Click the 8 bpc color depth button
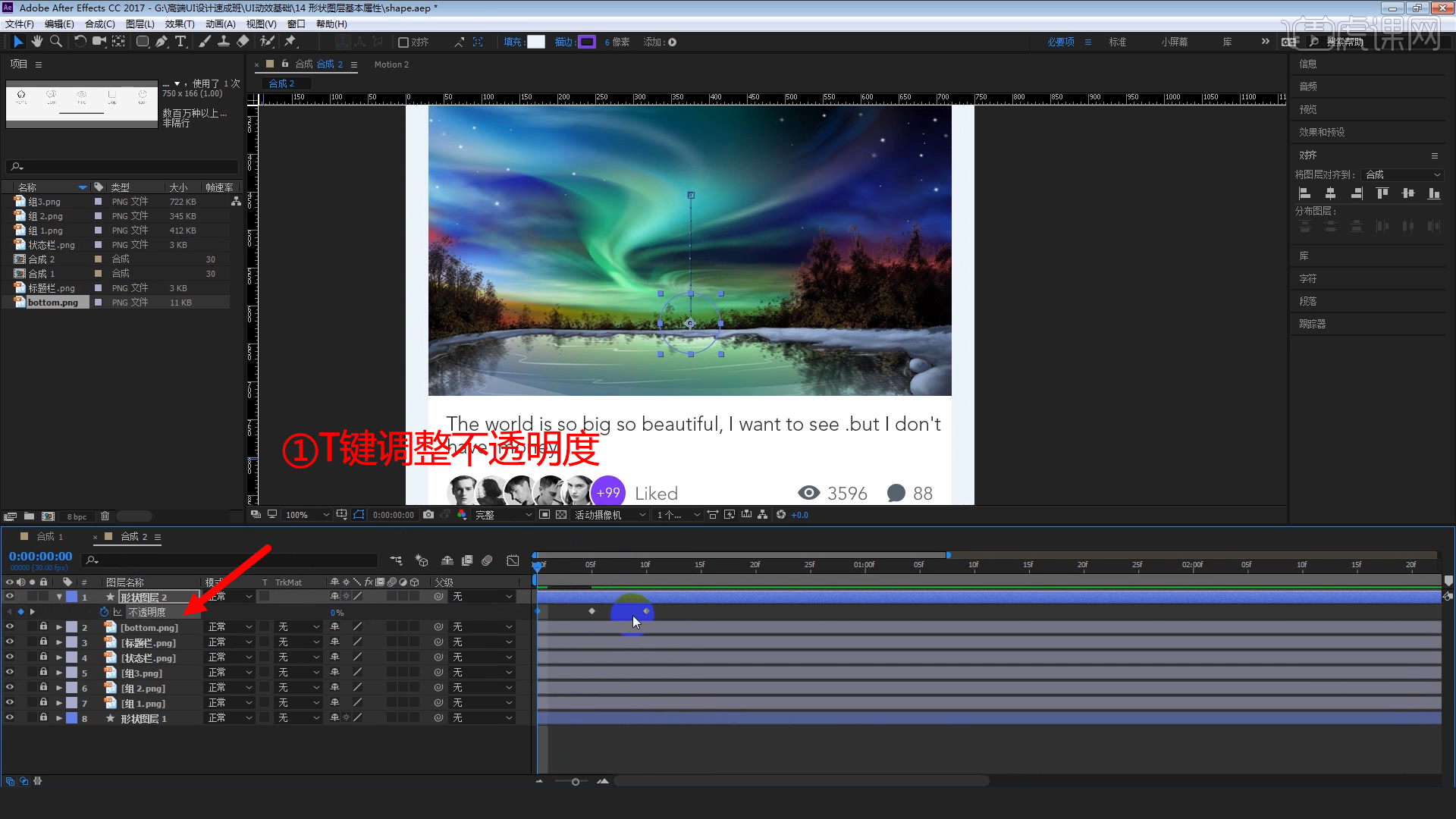Image resolution: width=1456 pixels, height=819 pixels. [x=77, y=517]
